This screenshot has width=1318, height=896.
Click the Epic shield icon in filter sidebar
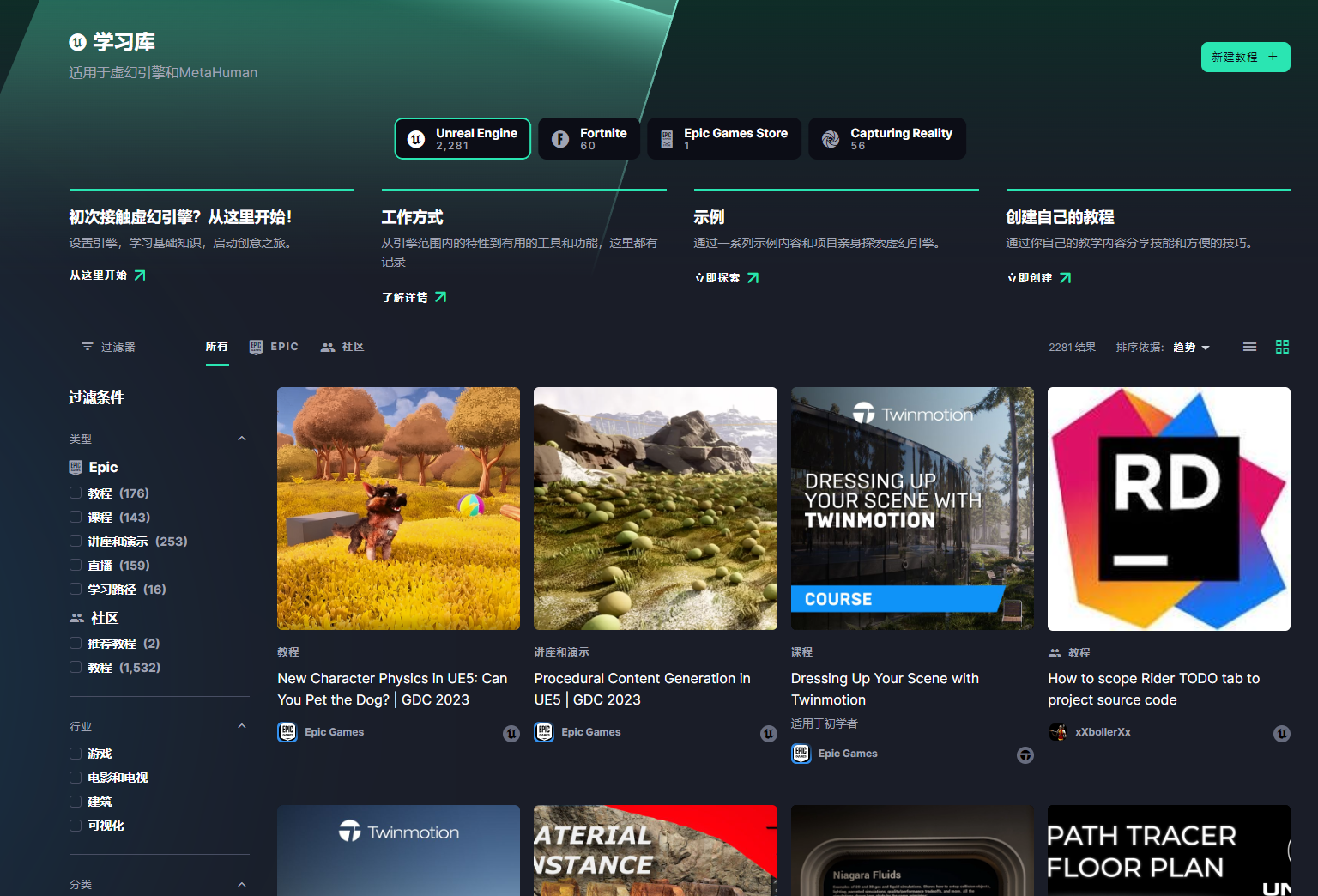pos(76,467)
